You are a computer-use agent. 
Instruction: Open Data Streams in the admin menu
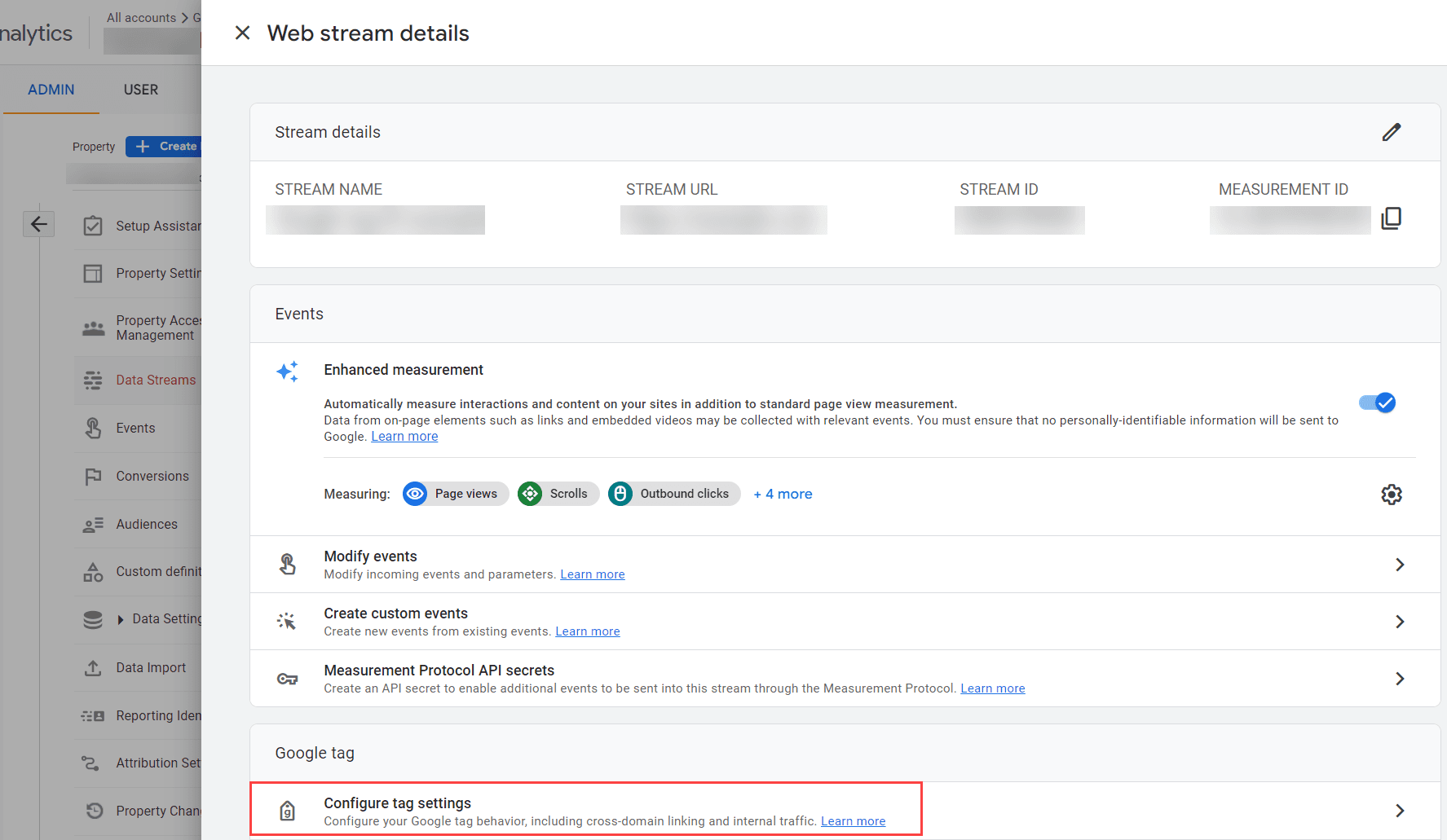point(156,380)
